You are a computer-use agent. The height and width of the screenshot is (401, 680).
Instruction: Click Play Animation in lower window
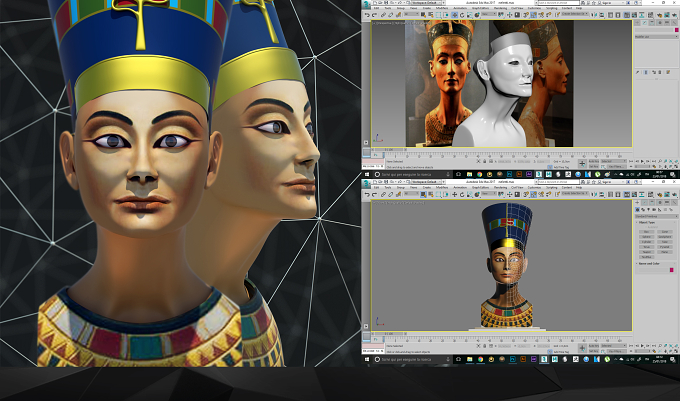pyautogui.click(x=642, y=346)
